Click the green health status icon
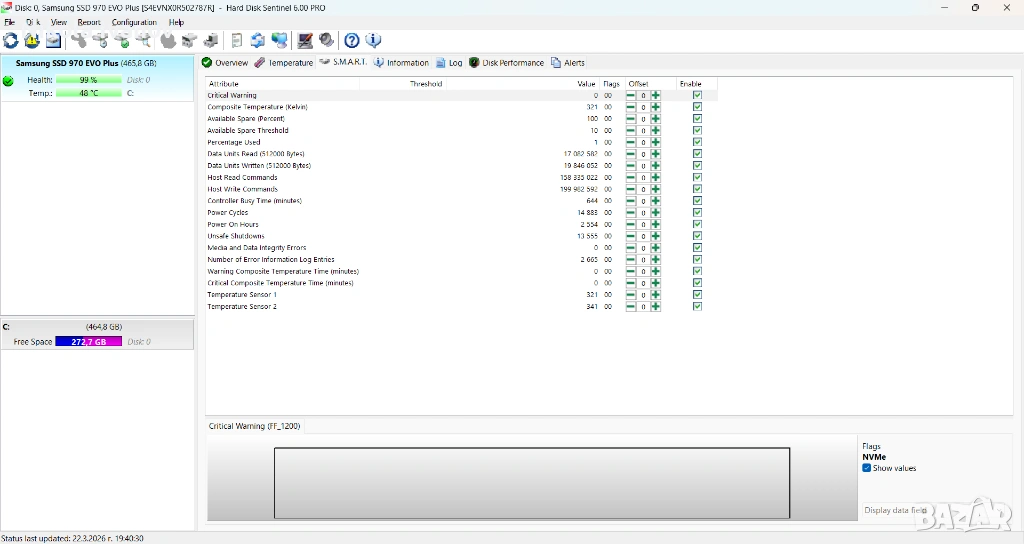 tap(9, 81)
